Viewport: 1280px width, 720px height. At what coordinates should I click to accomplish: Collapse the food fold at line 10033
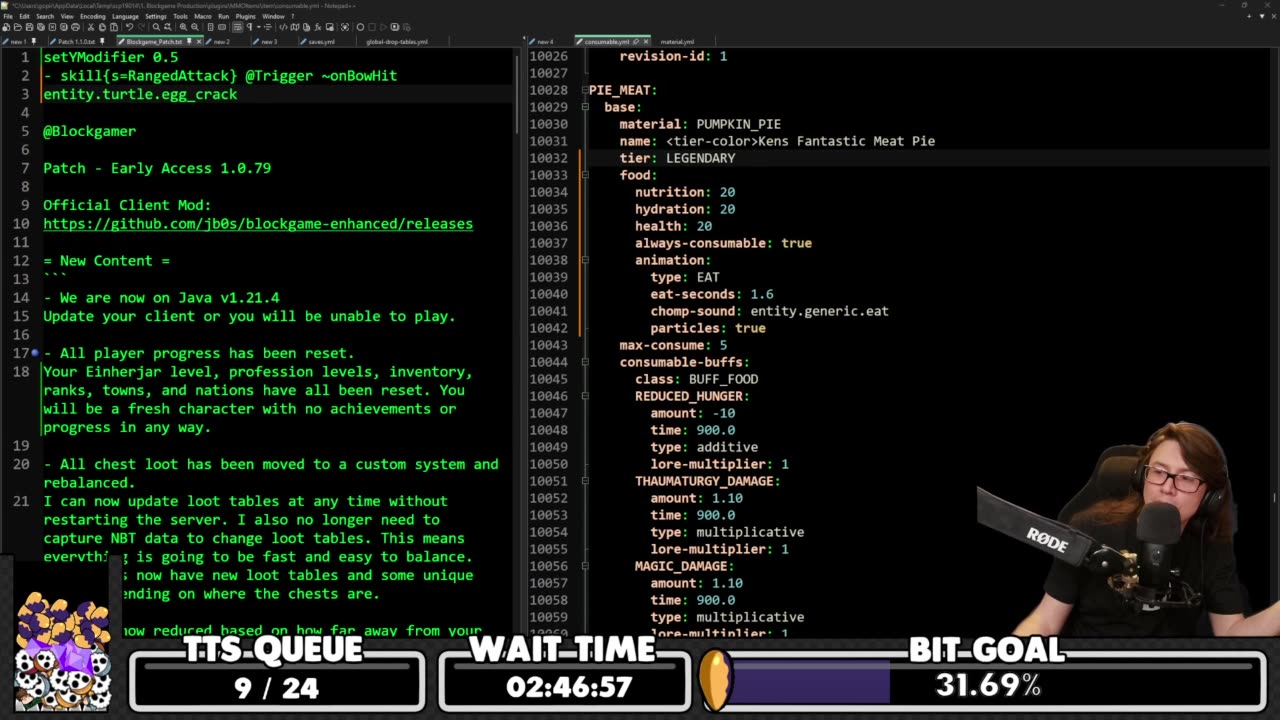coord(584,175)
